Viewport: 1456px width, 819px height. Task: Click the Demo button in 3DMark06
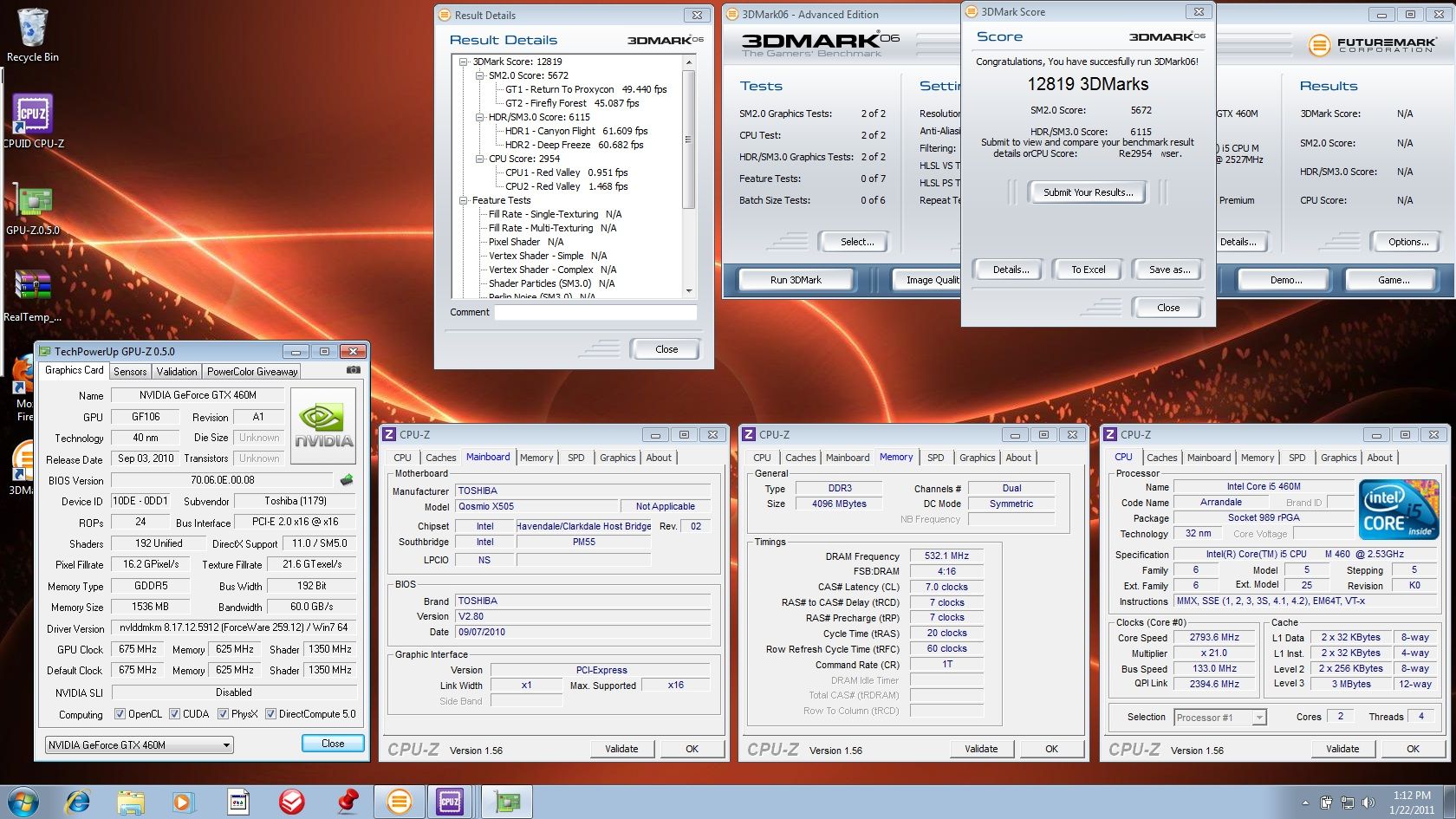[1286, 280]
